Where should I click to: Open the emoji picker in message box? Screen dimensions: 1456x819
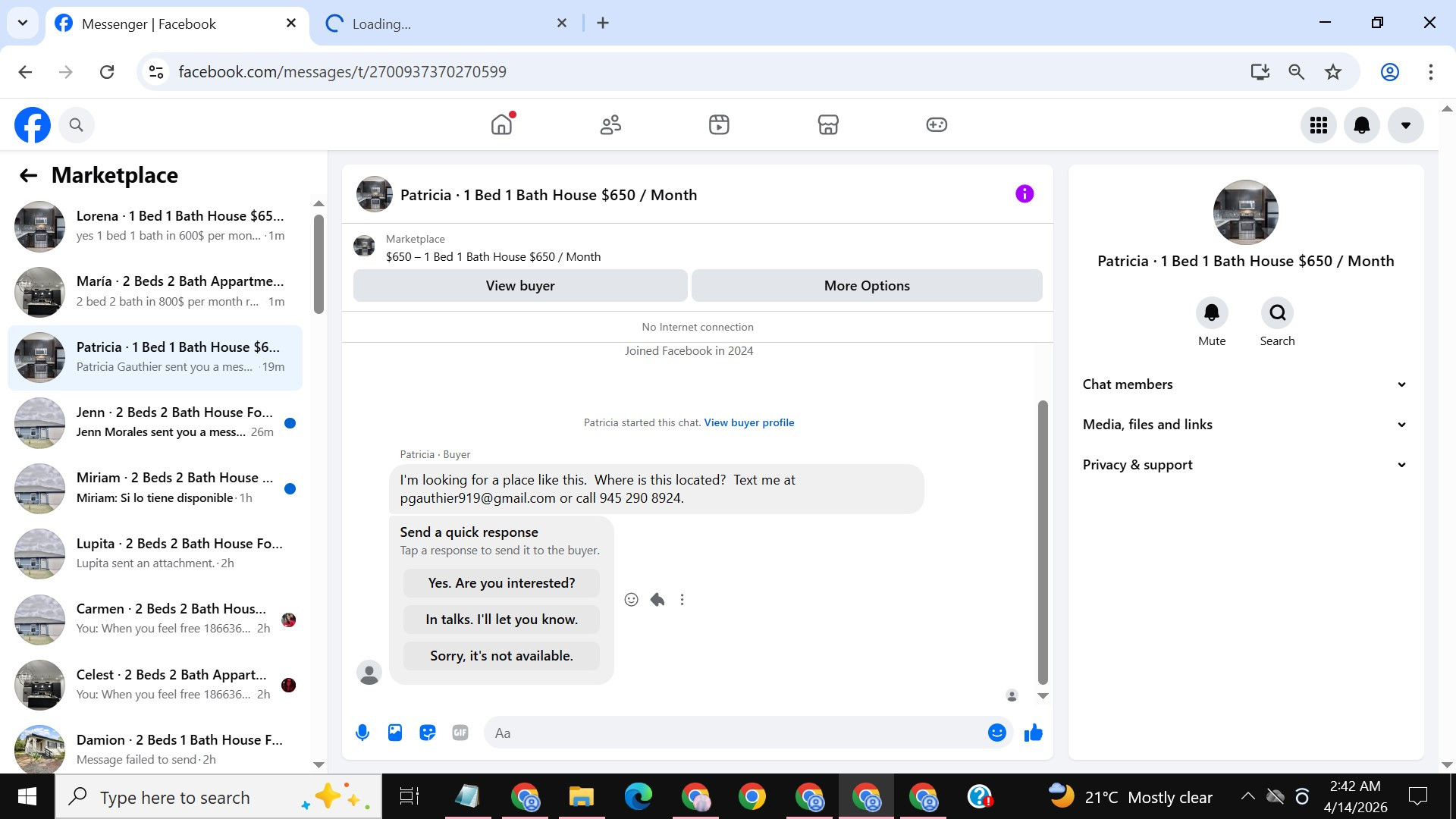996,733
